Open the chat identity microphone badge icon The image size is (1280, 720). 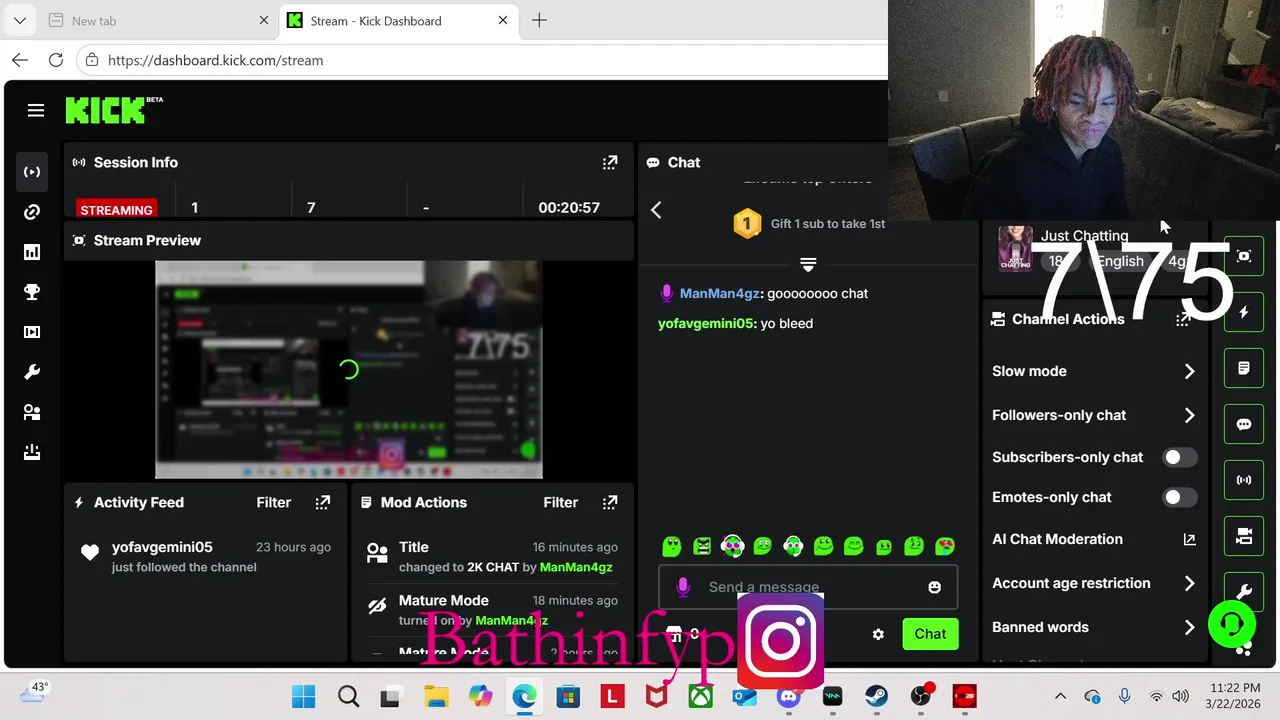click(x=683, y=587)
